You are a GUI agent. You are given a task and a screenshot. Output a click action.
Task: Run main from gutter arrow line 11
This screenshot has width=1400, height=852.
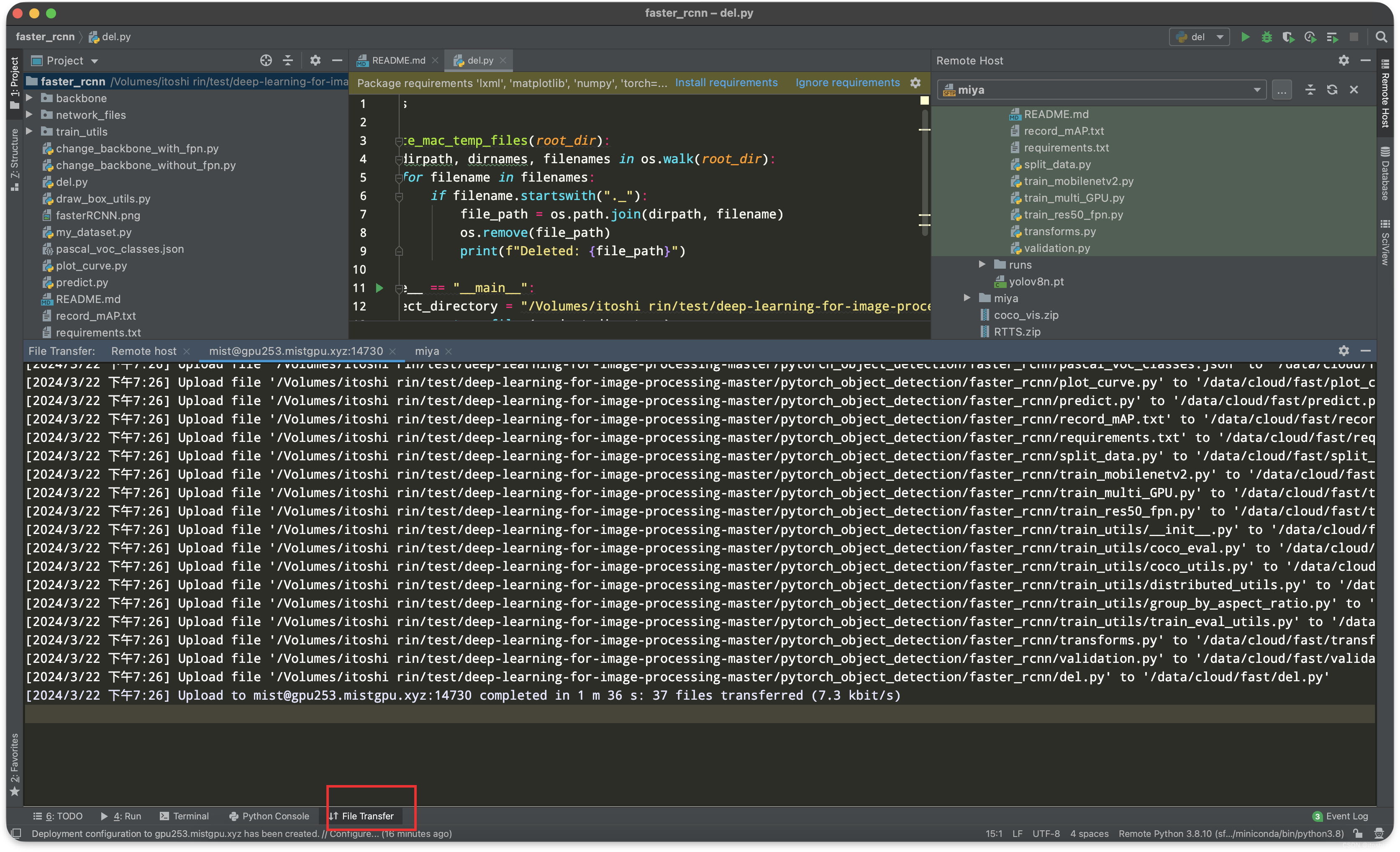coord(379,288)
